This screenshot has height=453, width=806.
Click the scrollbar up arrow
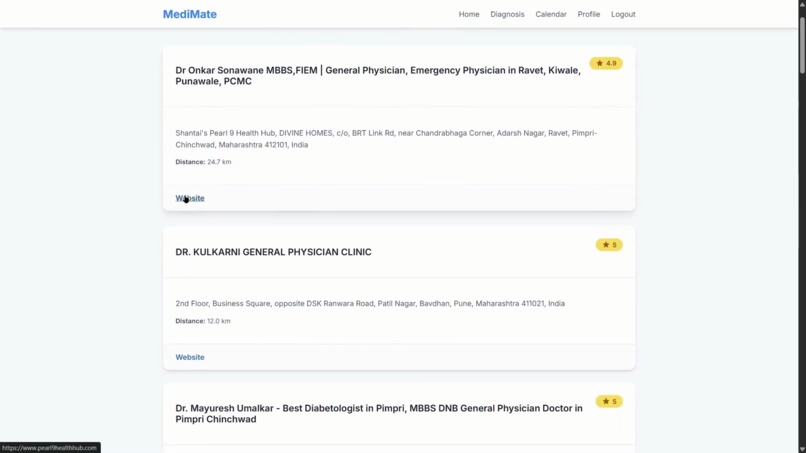pyautogui.click(x=802, y=4)
